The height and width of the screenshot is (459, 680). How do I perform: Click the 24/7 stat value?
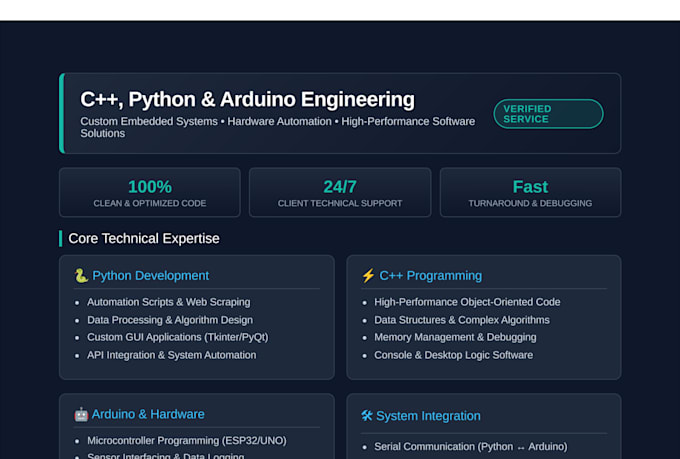[x=340, y=187]
